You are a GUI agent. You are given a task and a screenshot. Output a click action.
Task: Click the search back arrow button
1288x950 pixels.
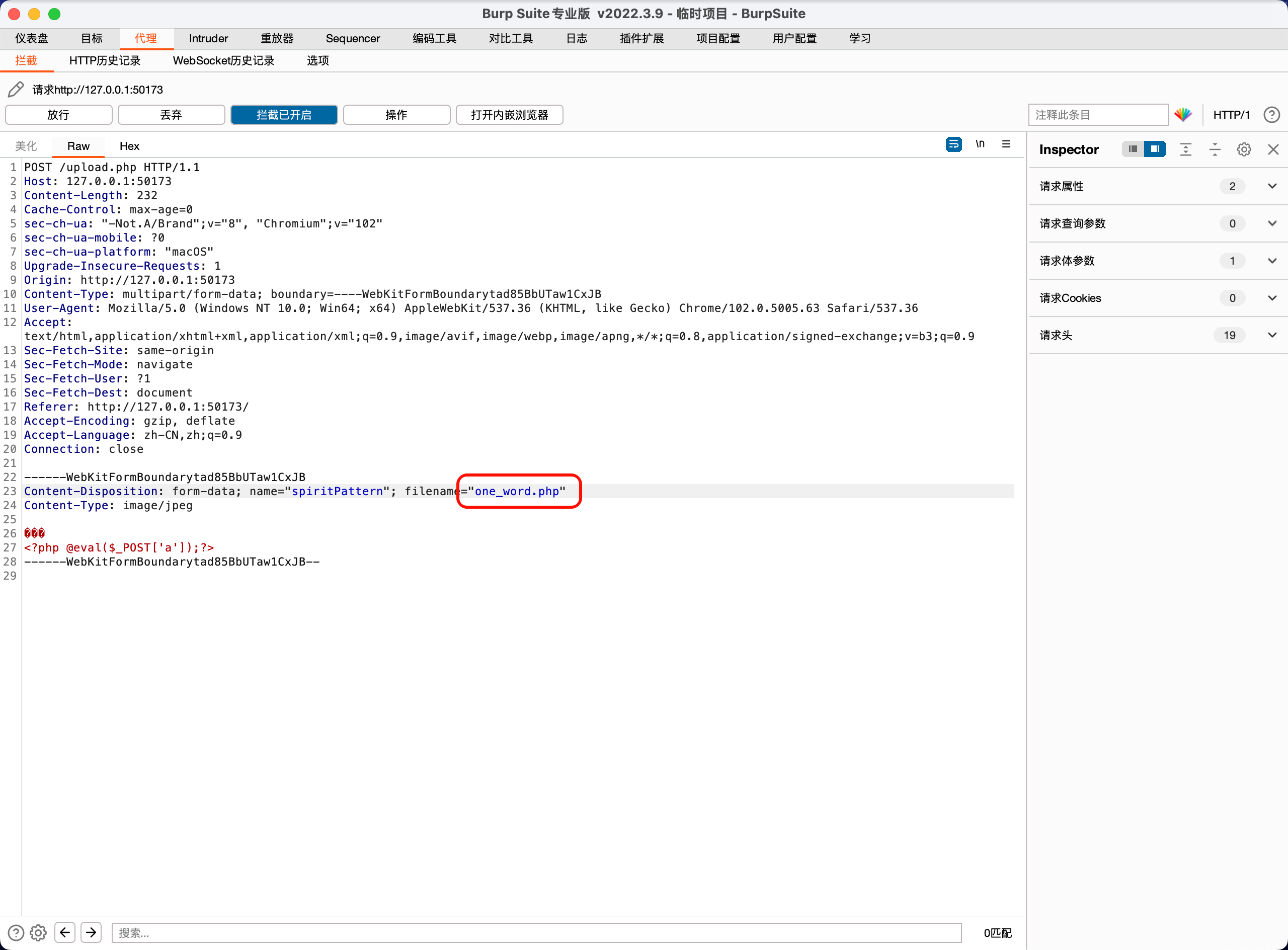coord(65,932)
